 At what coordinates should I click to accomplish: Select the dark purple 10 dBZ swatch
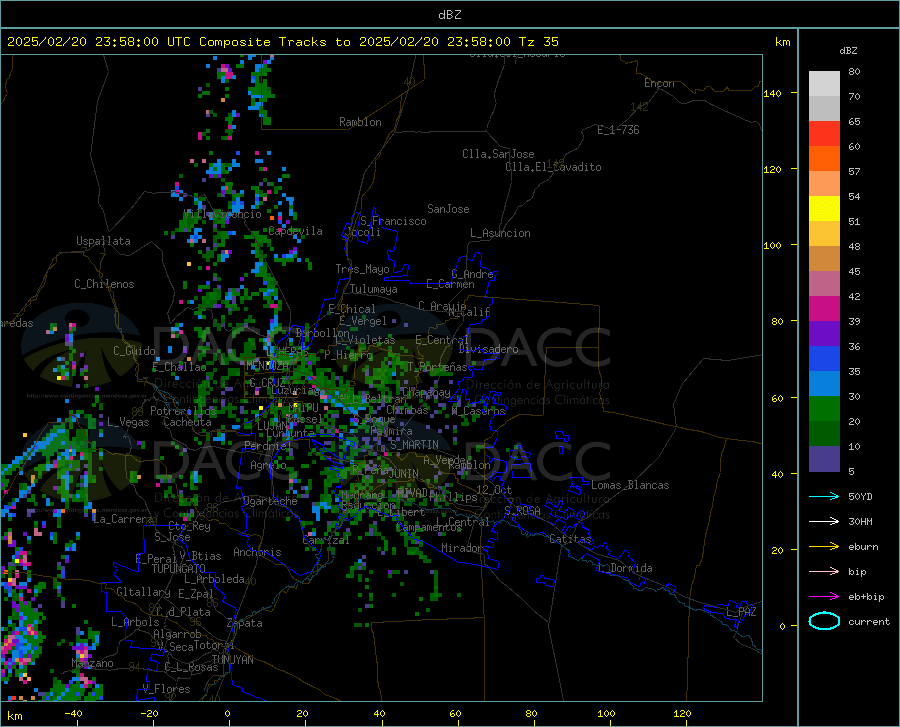pos(824,459)
